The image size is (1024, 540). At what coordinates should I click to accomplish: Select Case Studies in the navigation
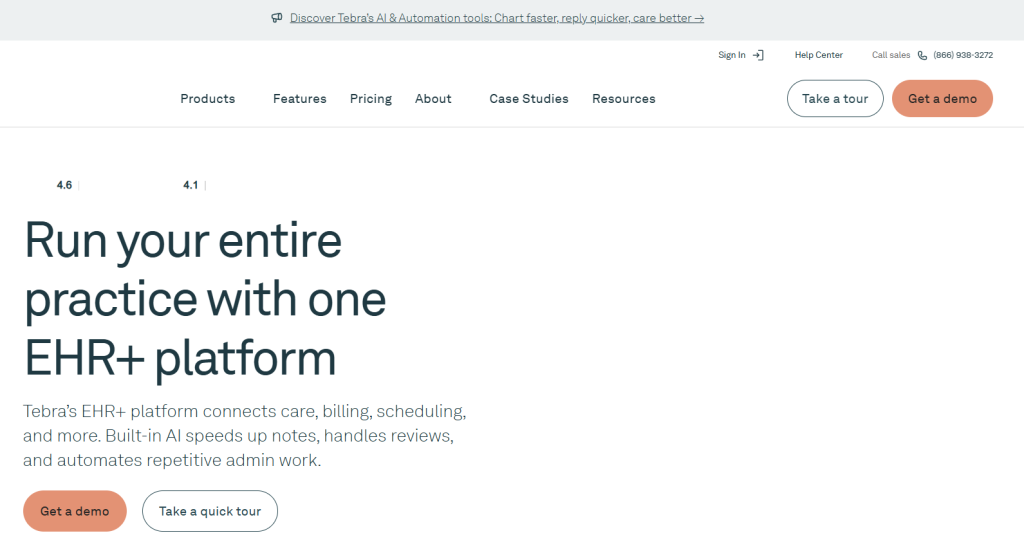pyautogui.click(x=528, y=99)
